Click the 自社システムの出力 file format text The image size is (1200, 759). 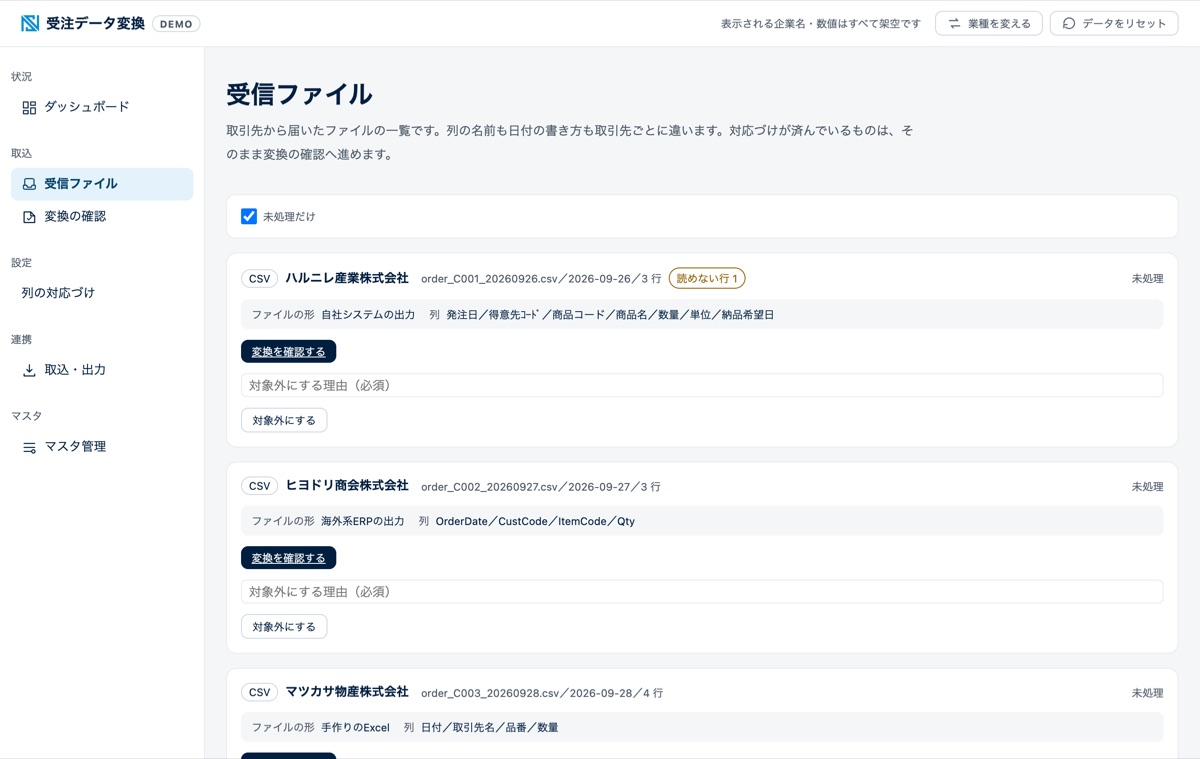368,315
